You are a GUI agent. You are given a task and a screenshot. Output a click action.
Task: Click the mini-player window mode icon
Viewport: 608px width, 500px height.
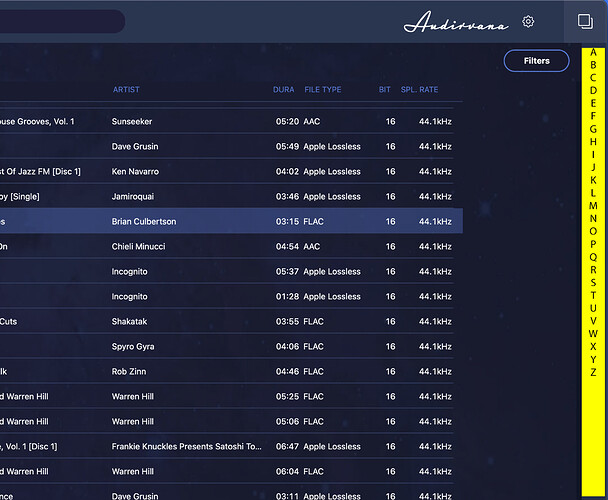(x=585, y=21)
